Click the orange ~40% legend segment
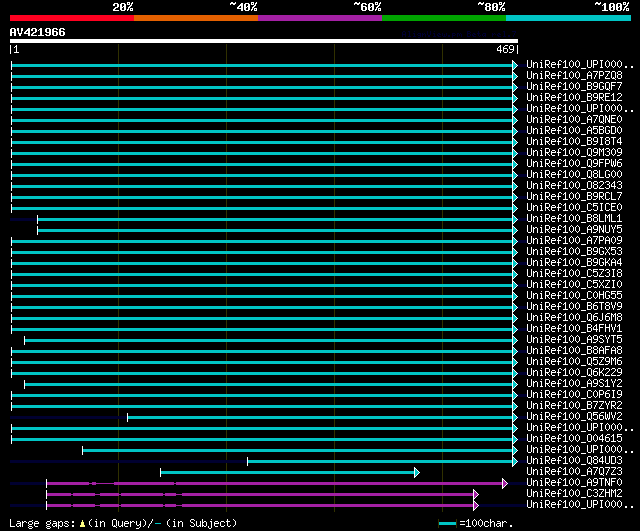Screen dimensions: 640x531 click(196, 18)
